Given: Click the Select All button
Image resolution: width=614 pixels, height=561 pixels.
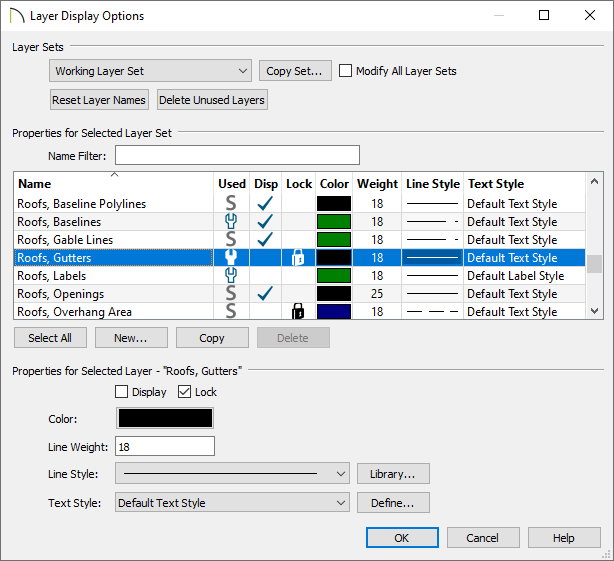Looking at the screenshot, I should click(x=50, y=337).
